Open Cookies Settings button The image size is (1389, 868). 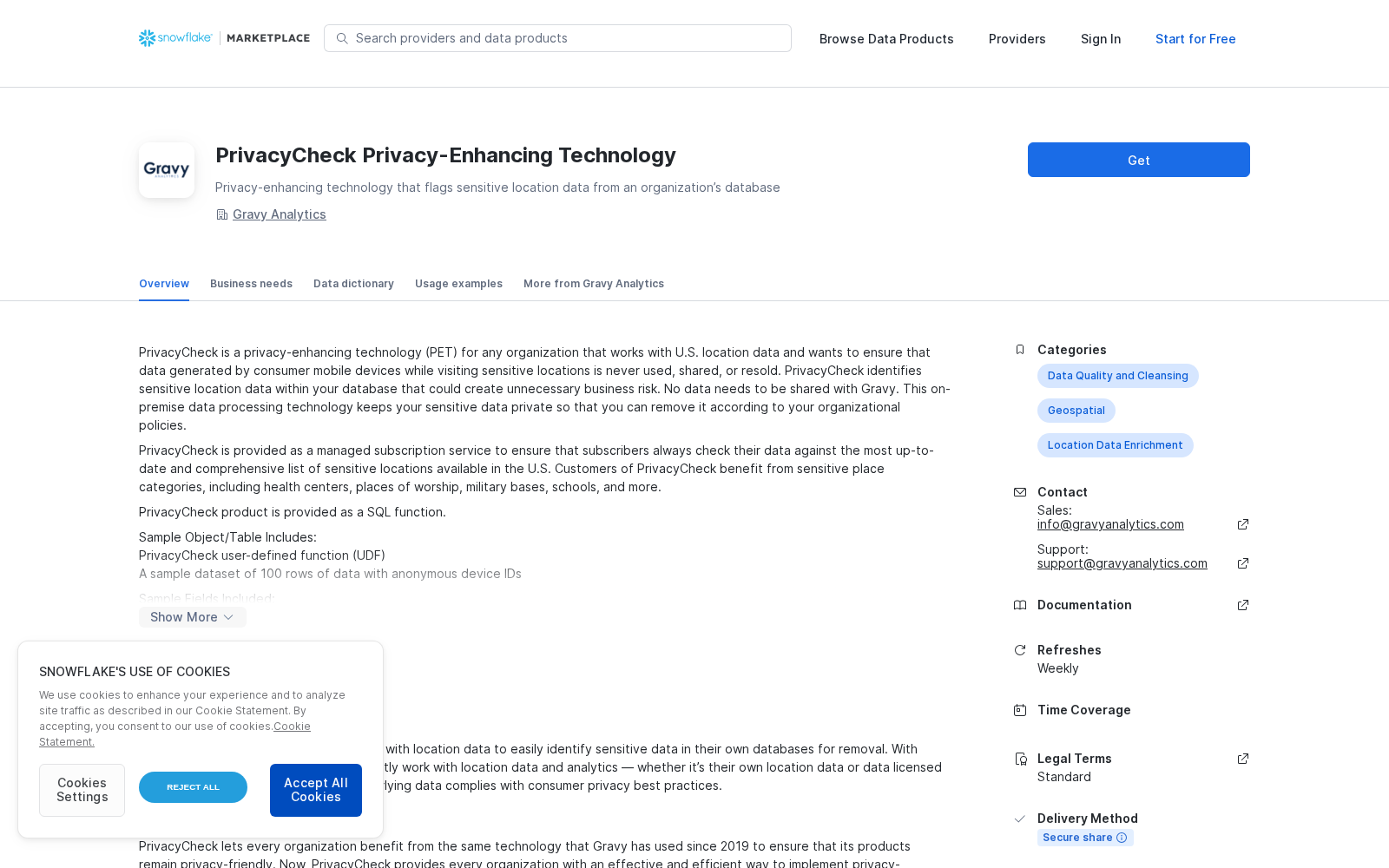(x=82, y=790)
